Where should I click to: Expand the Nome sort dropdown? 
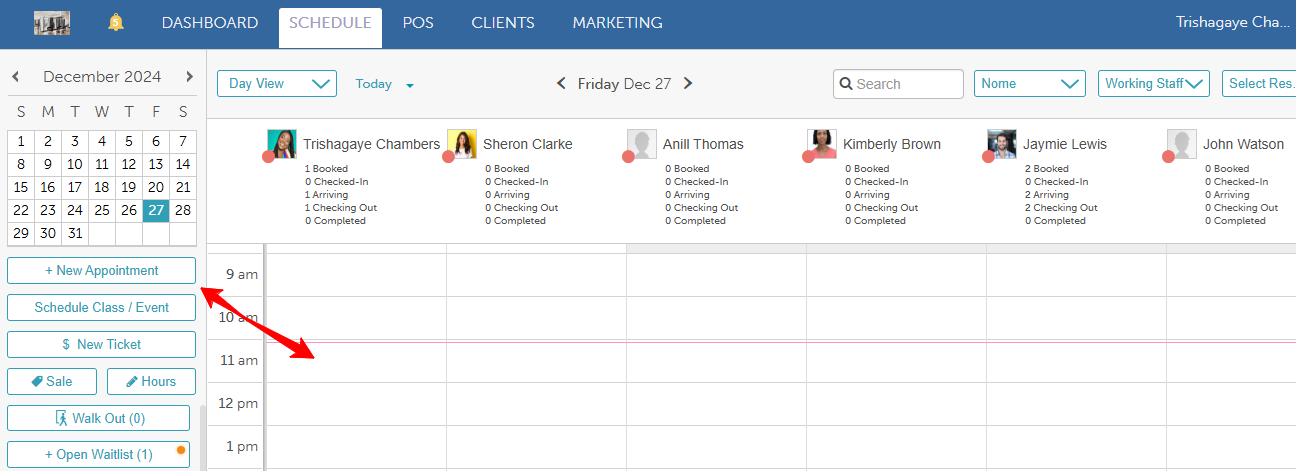point(1030,84)
